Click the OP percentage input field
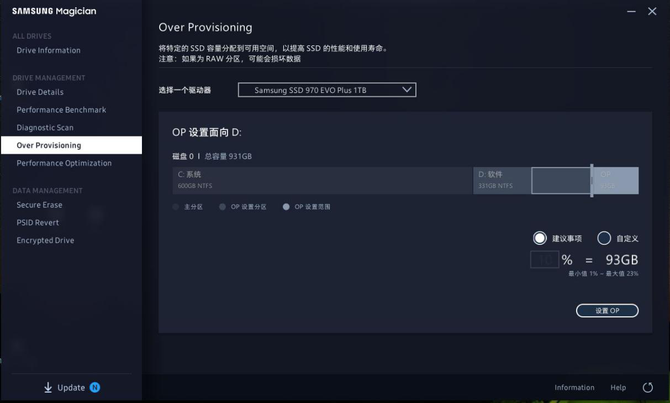Image resolution: width=670 pixels, height=403 pixels. [x=544, y=260]
